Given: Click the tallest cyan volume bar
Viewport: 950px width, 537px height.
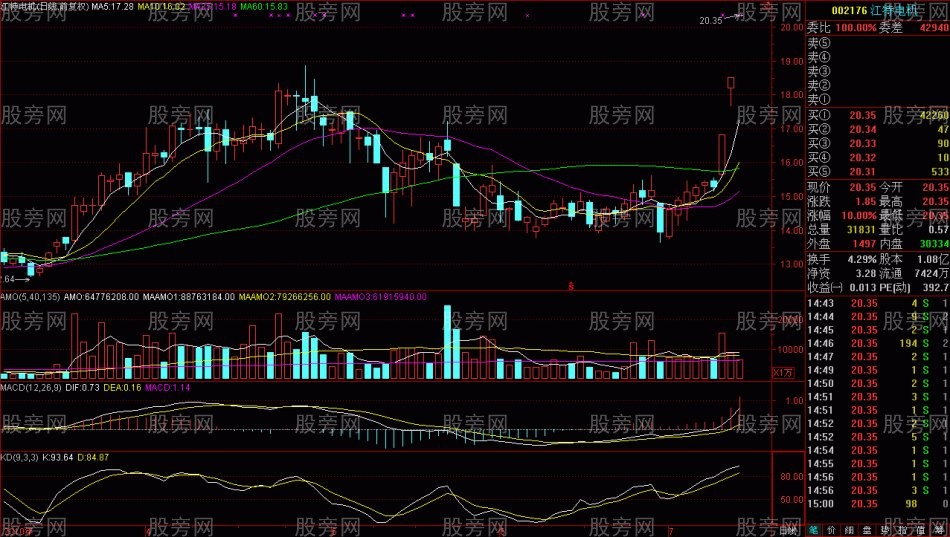Looking at the screenshot, I should click(447, 342).
